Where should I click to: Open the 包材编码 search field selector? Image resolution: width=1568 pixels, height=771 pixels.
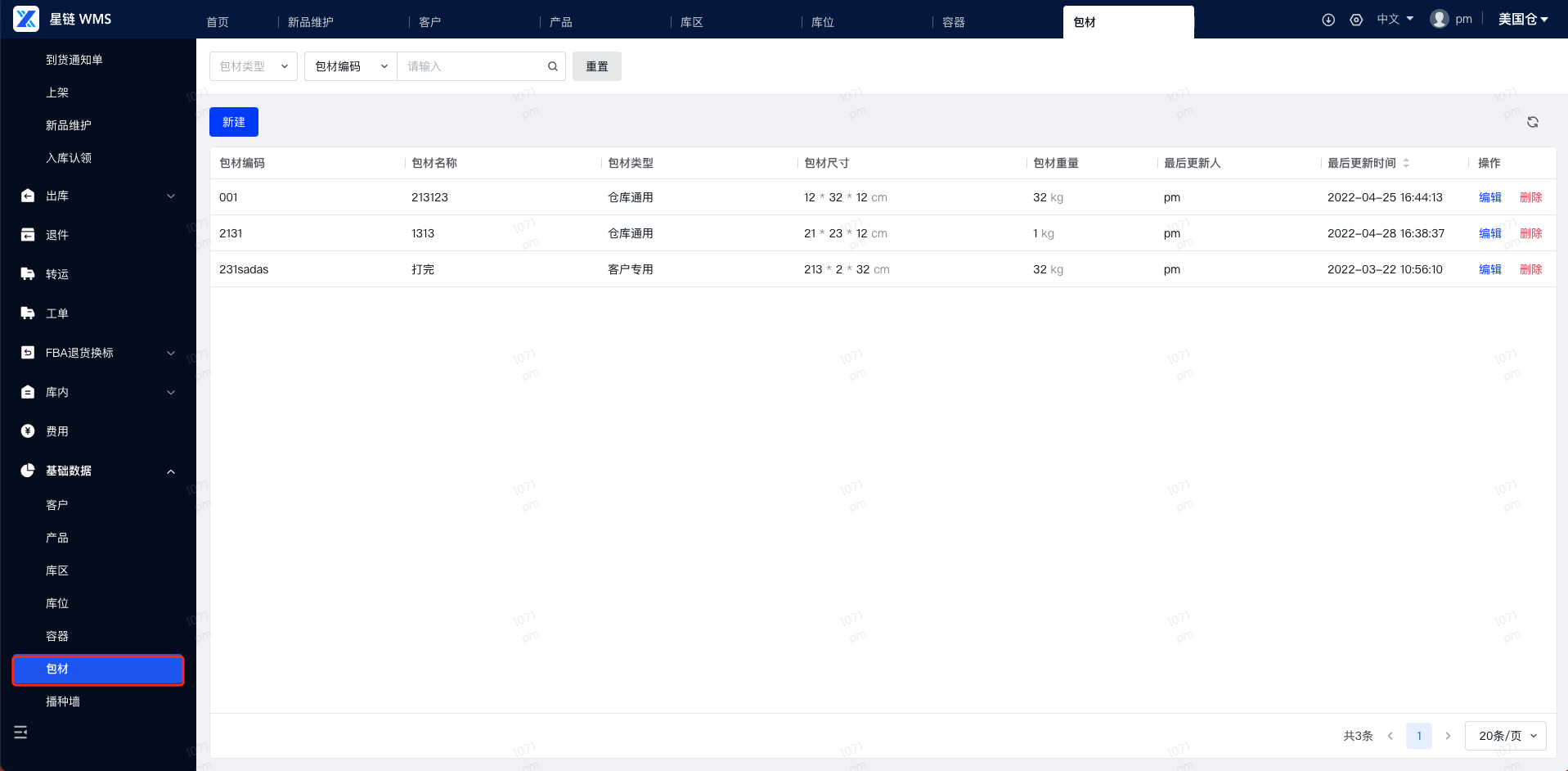click(x=351, y=66)
